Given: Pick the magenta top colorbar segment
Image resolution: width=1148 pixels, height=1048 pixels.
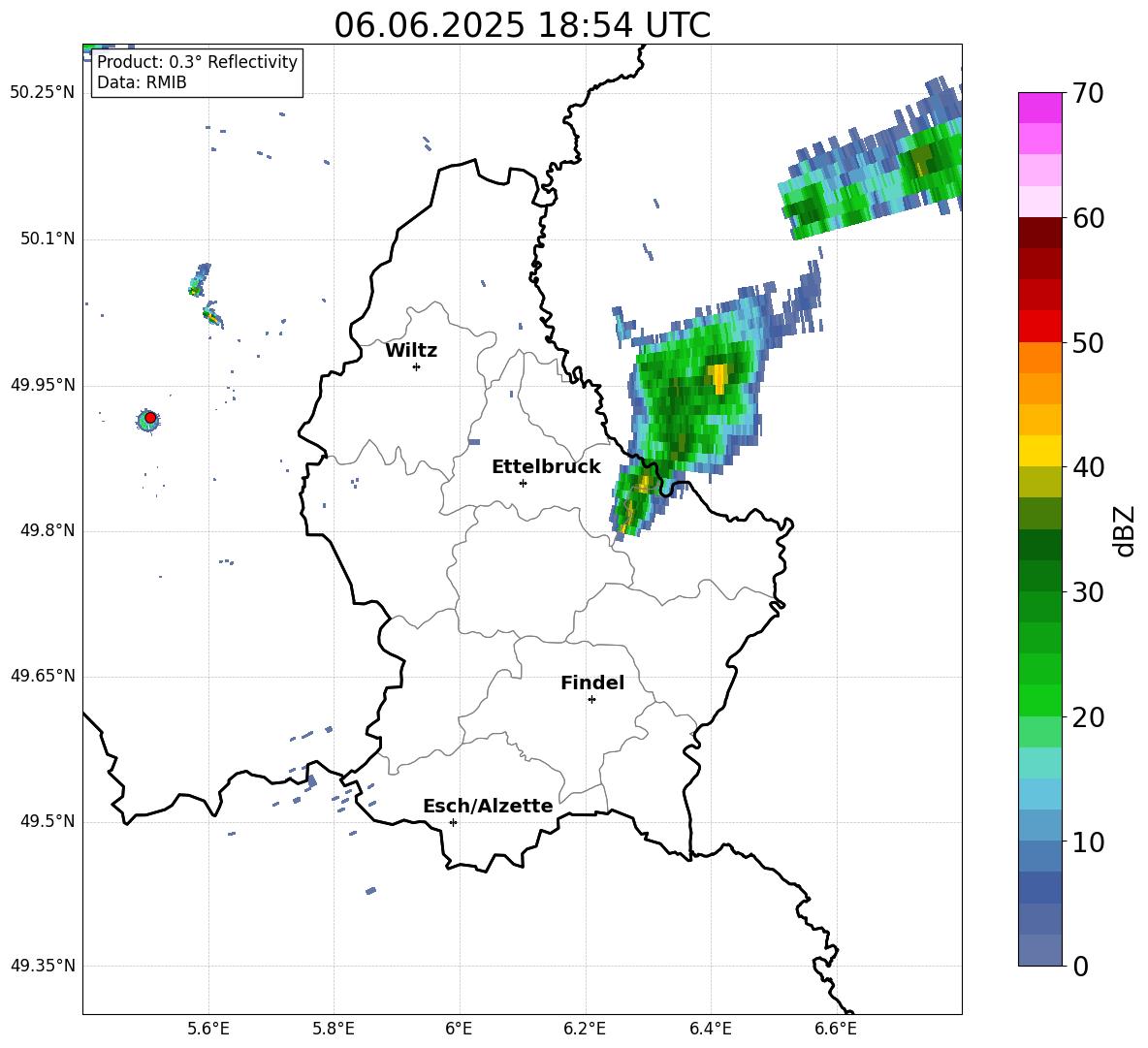Looking at the screenshot, I should [1039, 108].
